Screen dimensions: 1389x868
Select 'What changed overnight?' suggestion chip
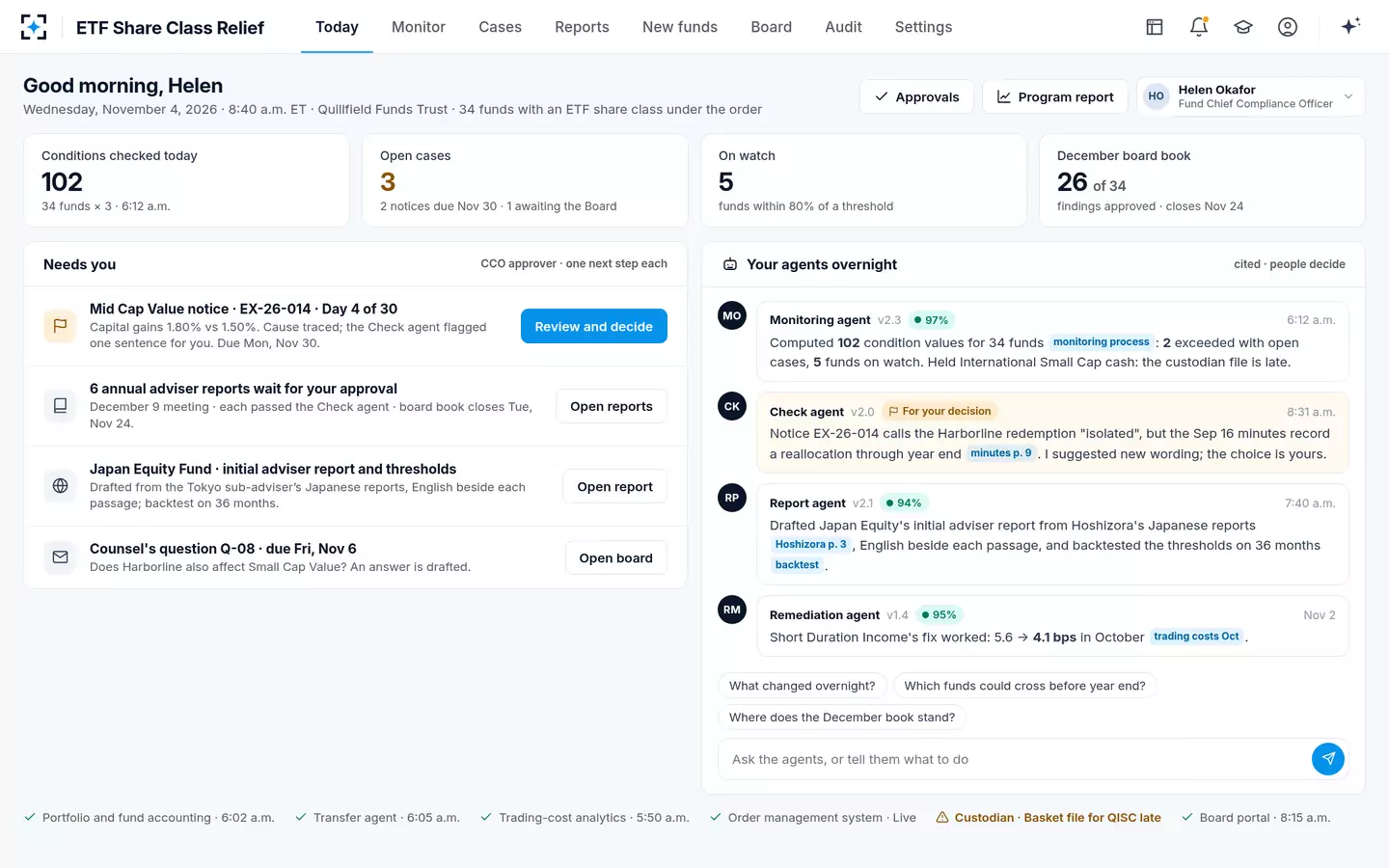tap(803, 686)
